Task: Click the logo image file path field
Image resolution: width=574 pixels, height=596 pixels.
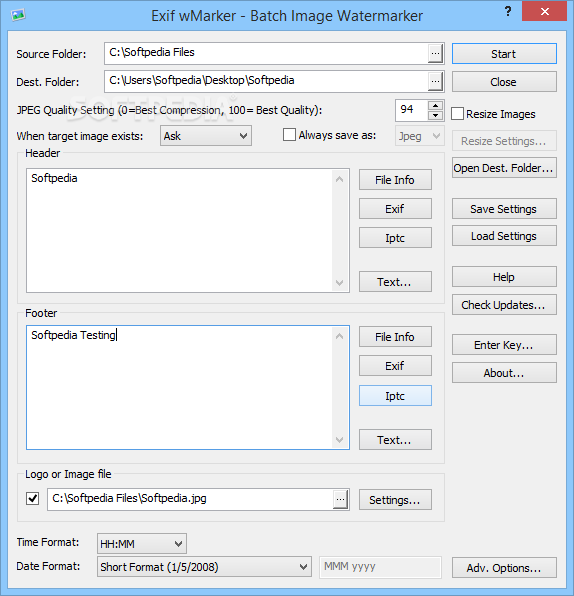Action: 190,499
